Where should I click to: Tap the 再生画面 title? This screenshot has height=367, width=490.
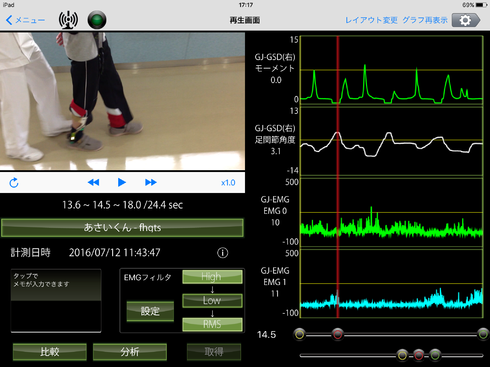245,20
